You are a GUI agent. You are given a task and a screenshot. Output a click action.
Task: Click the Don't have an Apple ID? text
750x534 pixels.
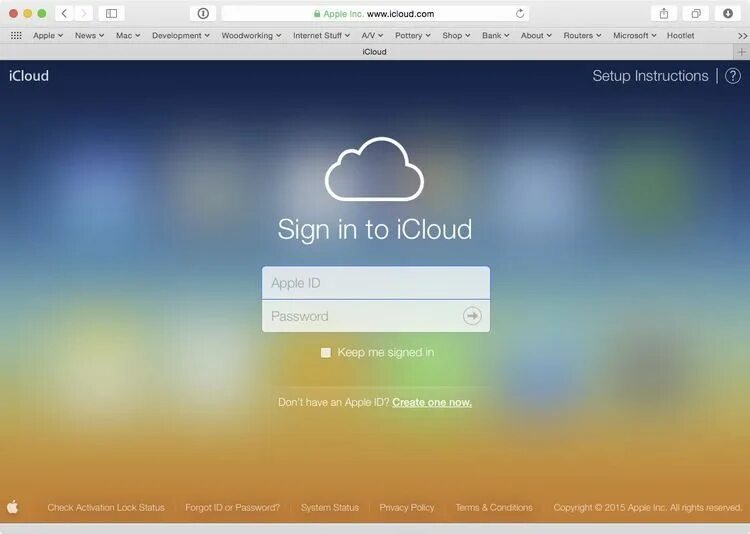pos(333,402)
